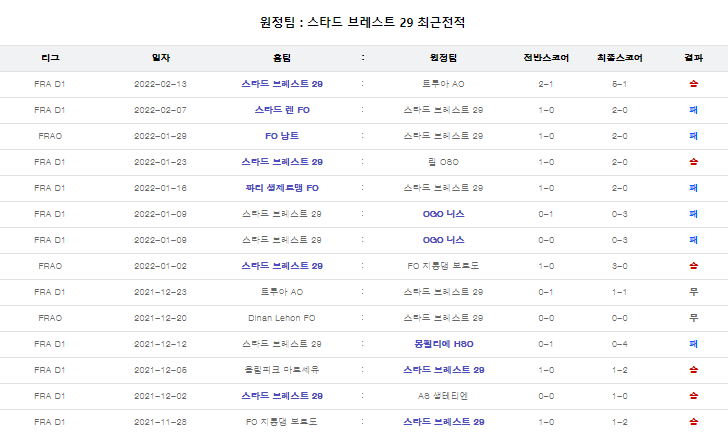Viewport: 728px width, 433px height.
Task: Click the 무 result in the Dinan Lehon FC row
Action: pos(694,318)
